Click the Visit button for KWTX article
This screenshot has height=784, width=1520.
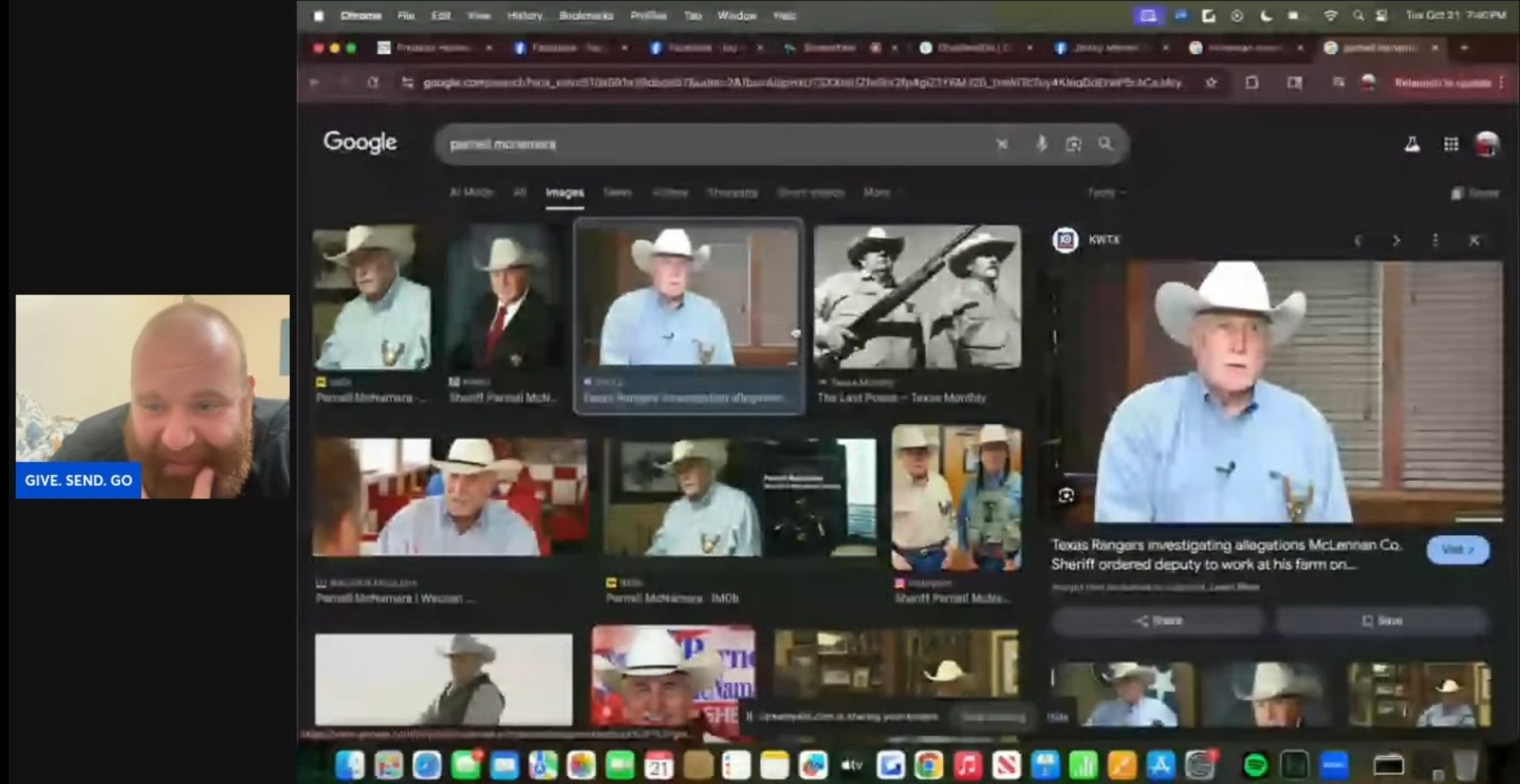point(1457,550)
